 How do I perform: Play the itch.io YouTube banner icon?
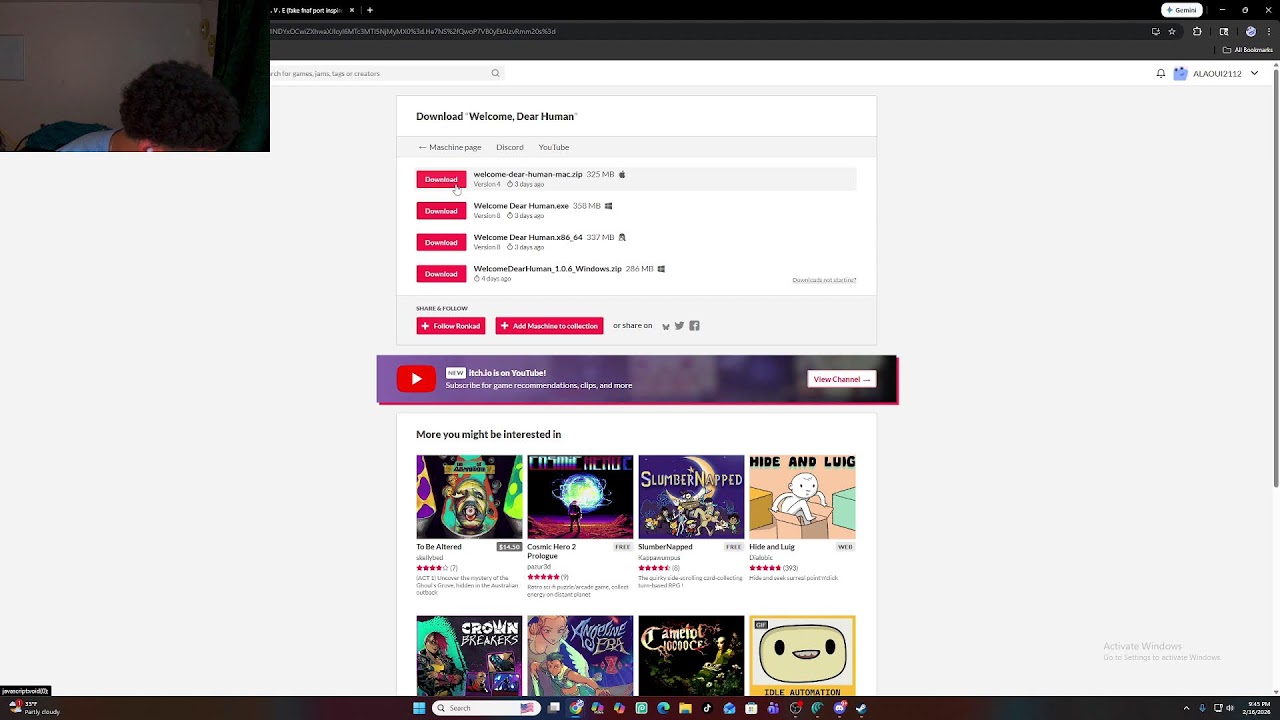pyautogui.click(x=416, y=379)
